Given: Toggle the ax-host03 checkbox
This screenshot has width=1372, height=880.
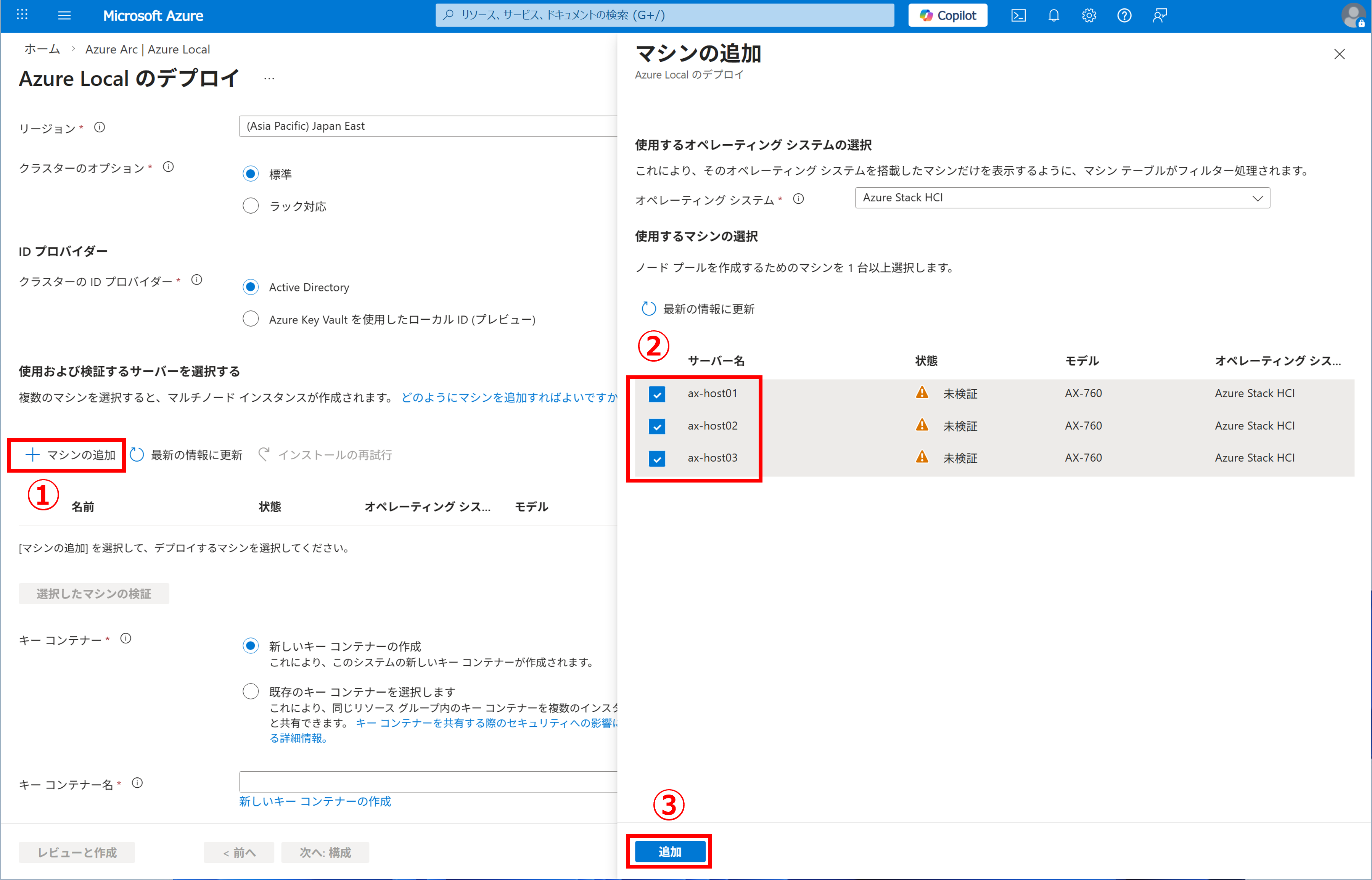Looking at the screenshot, I should (657, 458).
